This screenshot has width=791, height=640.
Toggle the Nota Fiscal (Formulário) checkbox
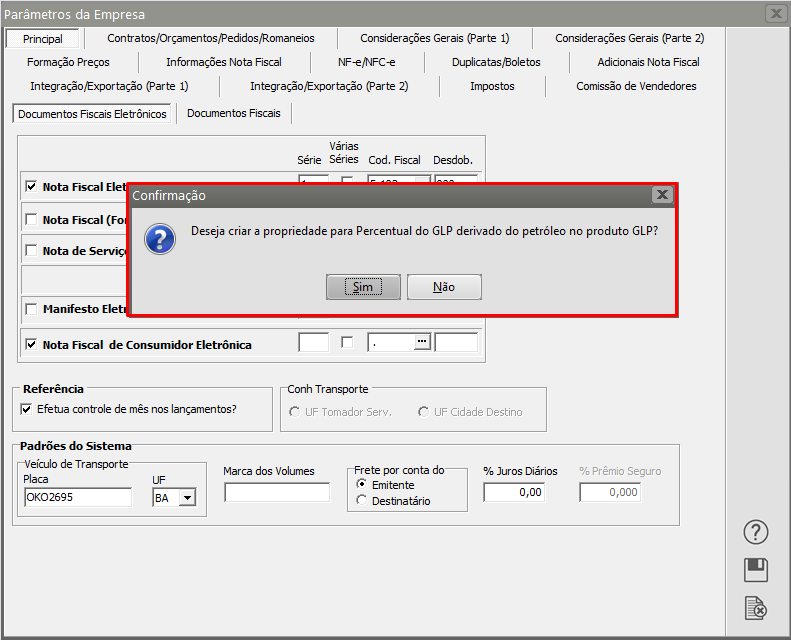tap(31, 219)
